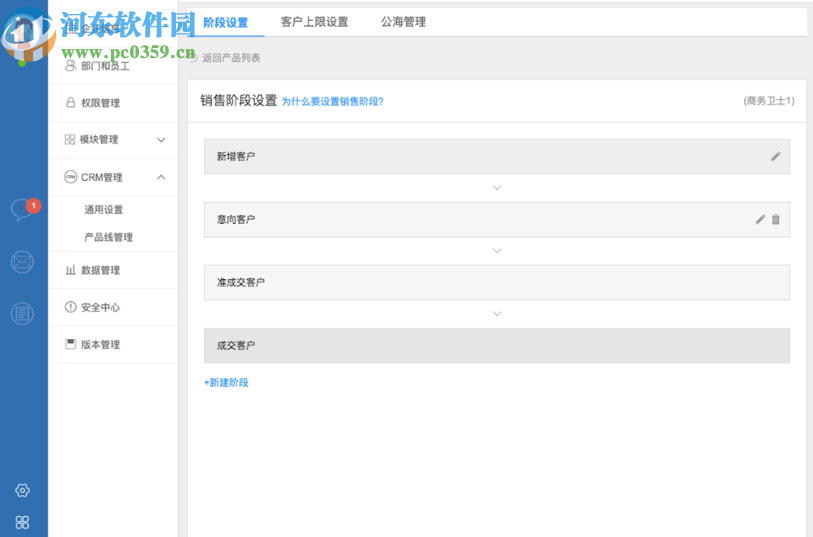Open 通用设置 under CRM管理
The width and height of the screenshot is (813, 537).
coord(104,209)
